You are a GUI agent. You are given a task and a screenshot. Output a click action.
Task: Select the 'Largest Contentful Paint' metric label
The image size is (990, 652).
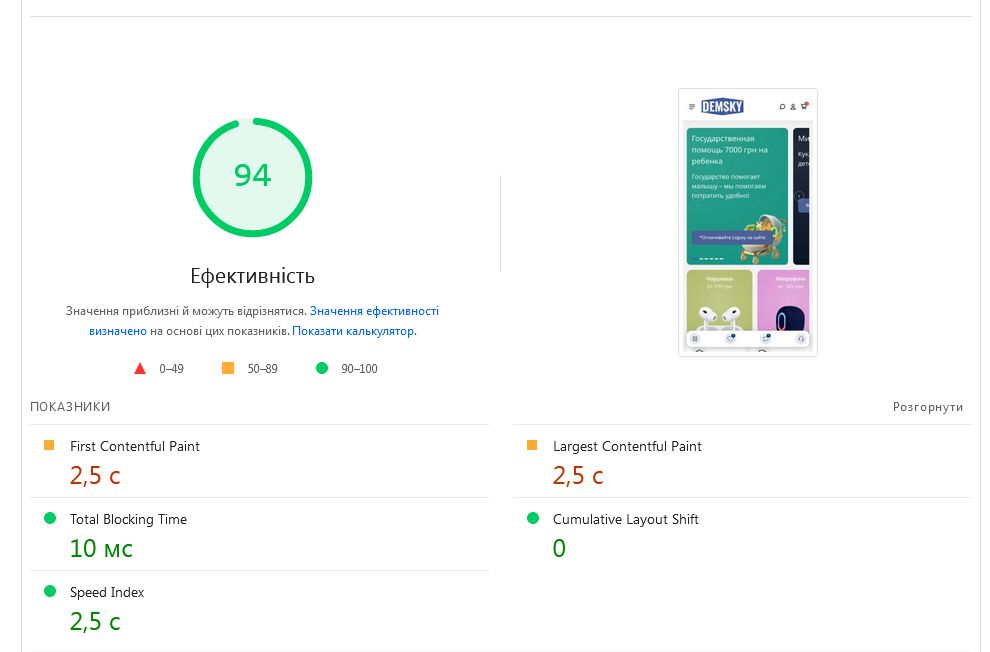tap(627, 446)
